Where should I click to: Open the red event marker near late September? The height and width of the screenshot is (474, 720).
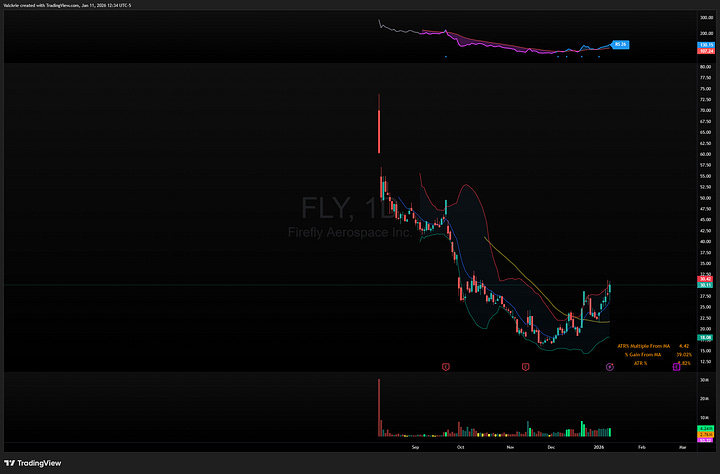tap(445, 367)
